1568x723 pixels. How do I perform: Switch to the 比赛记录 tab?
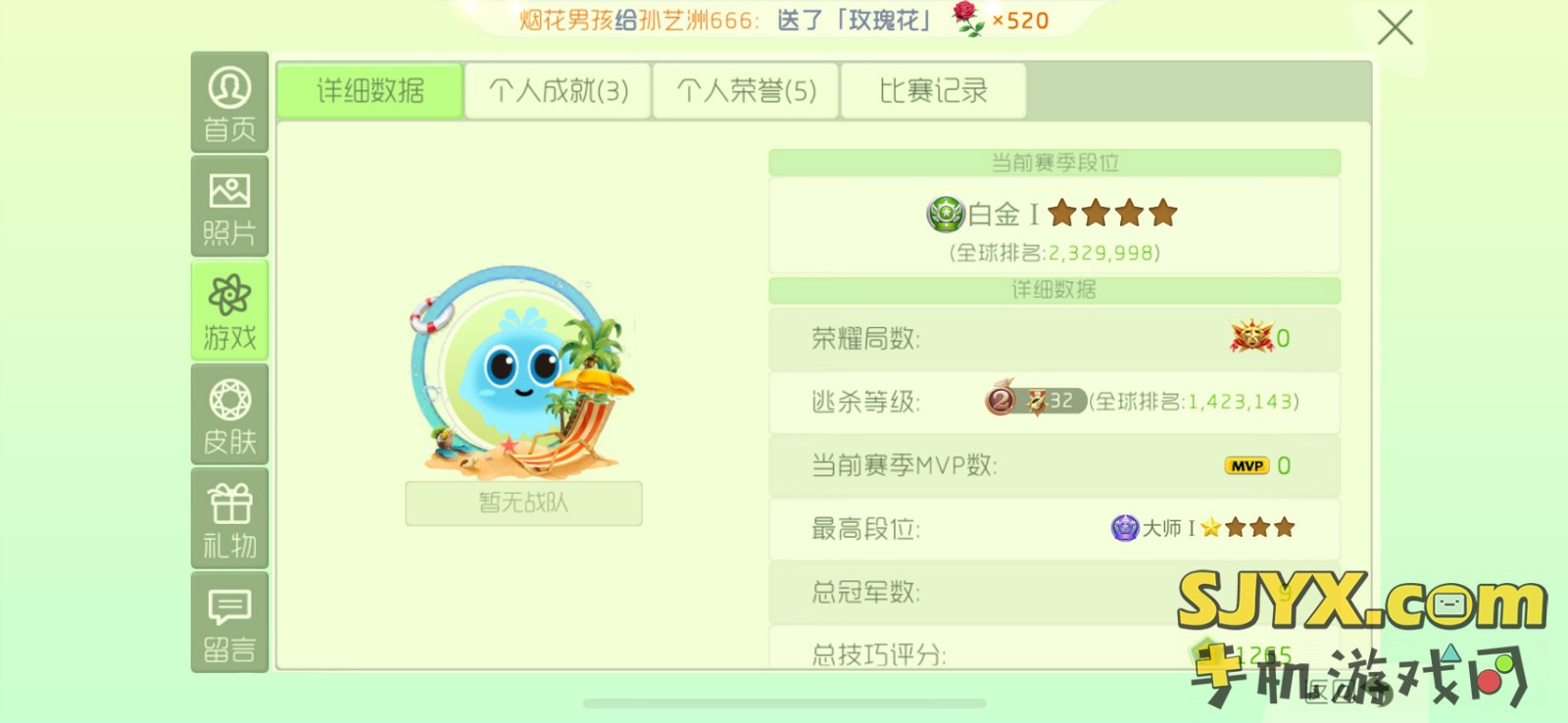click(x=933, y=91)
